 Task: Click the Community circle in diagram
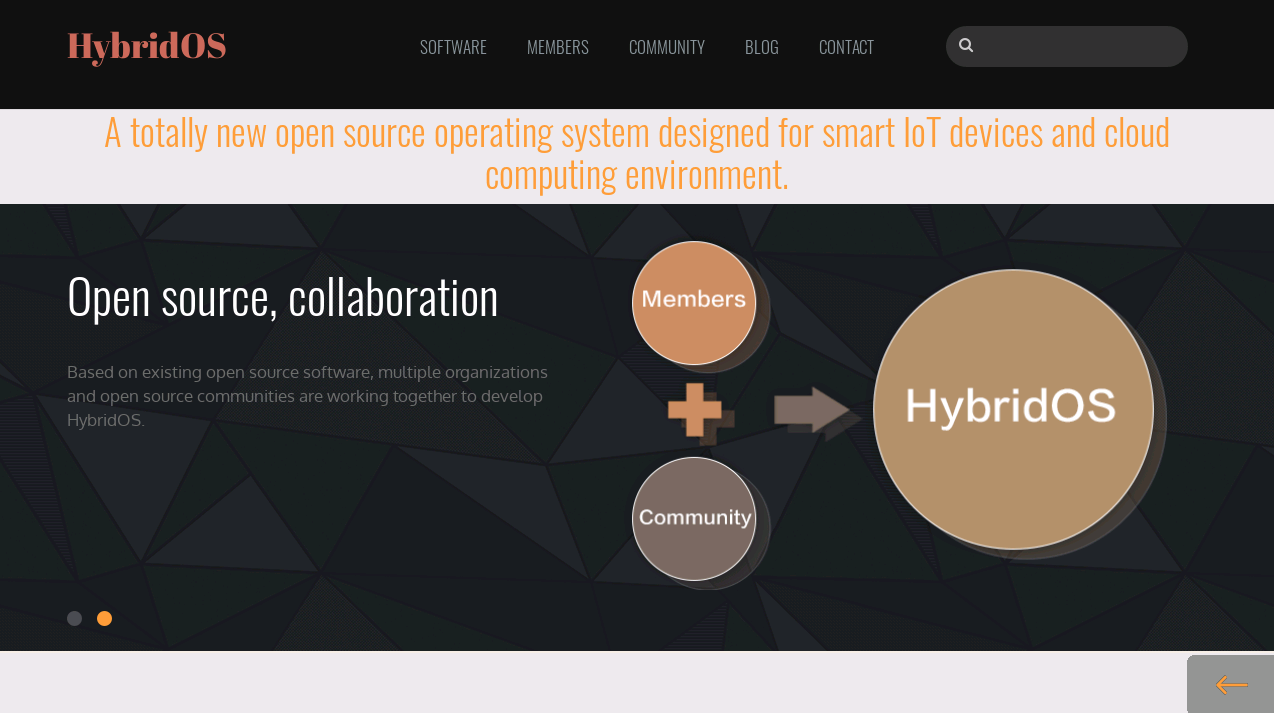pyautogui.click(x=695, y=519)
